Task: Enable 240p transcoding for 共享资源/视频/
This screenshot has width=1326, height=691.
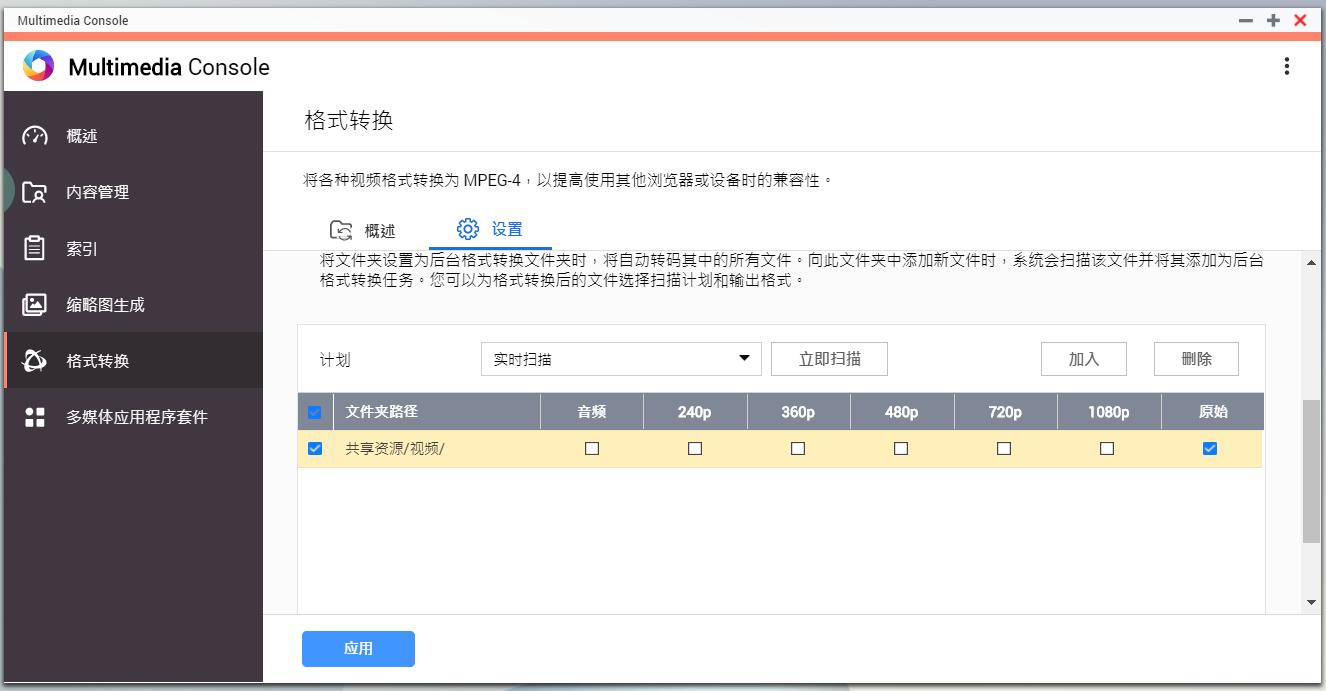Action: pos(694,448)
